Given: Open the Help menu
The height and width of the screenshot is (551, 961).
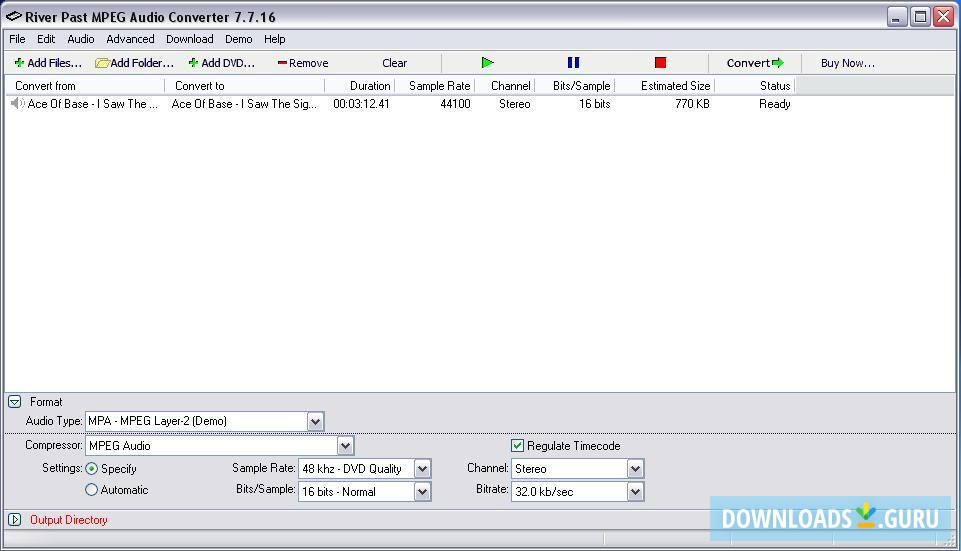Looking at the screenshot, I should click(x=275, y=39).
